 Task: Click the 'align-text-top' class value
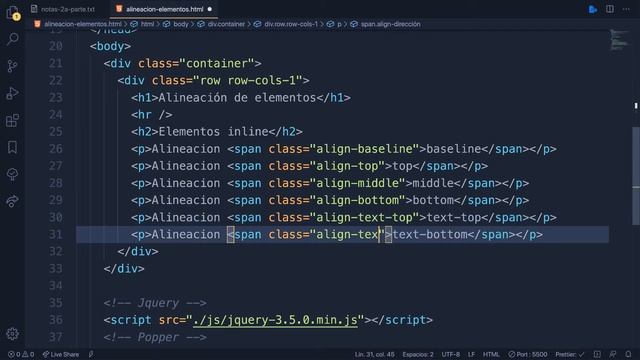(364, 218)
